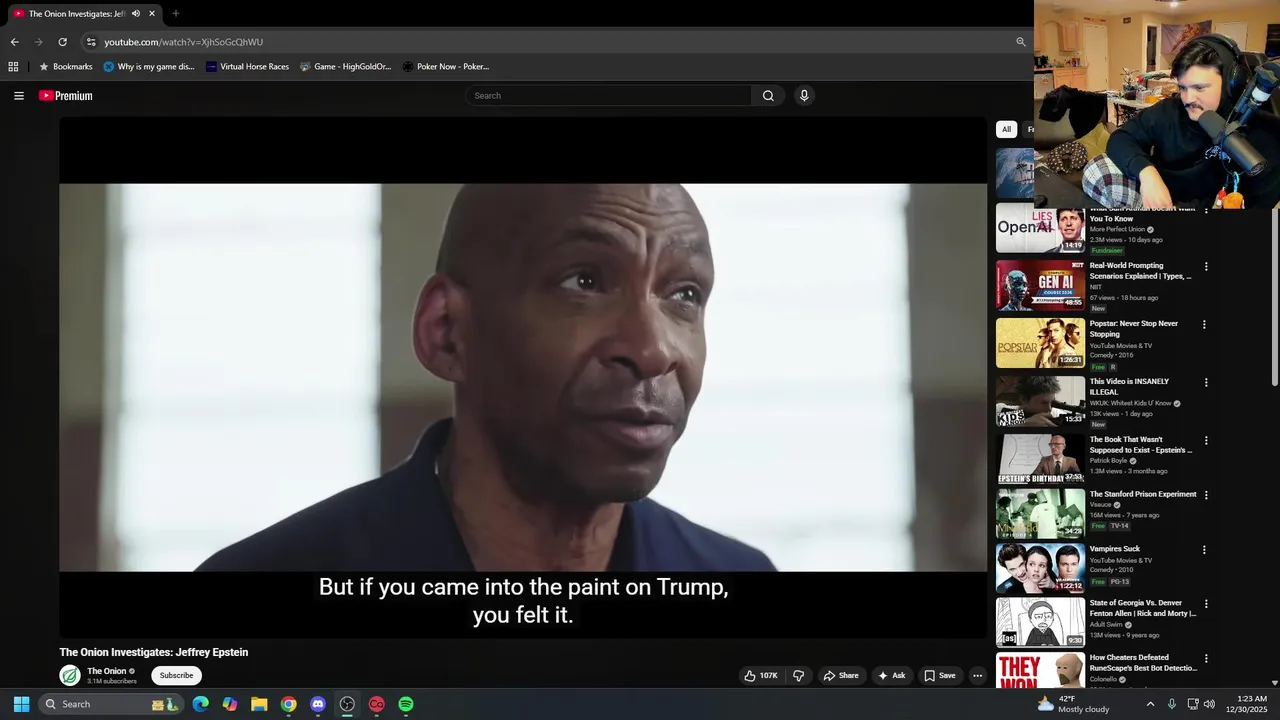Open 'Vampires Suck' movie title
1280x720 pixels.
[1115, 549]
